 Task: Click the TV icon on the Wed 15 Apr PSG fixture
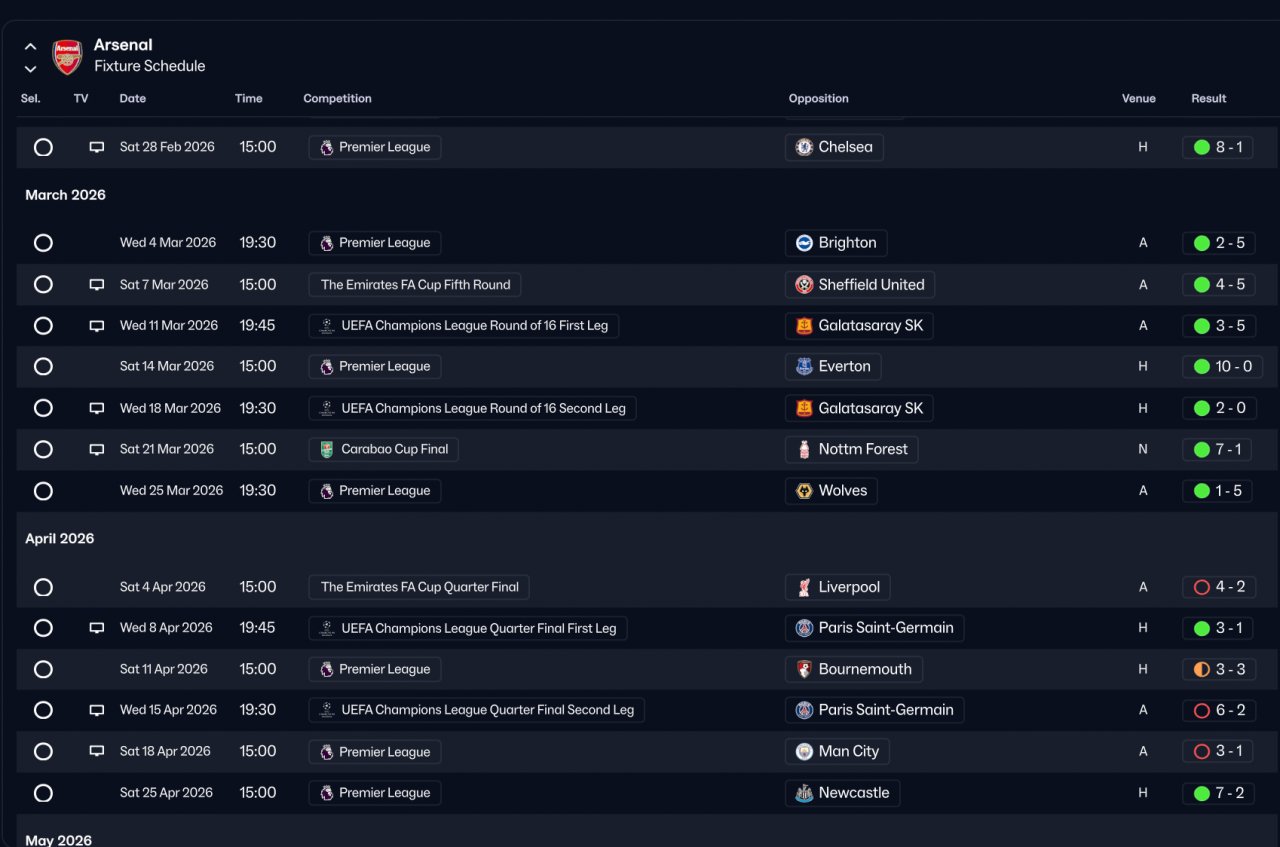point(97,710)
